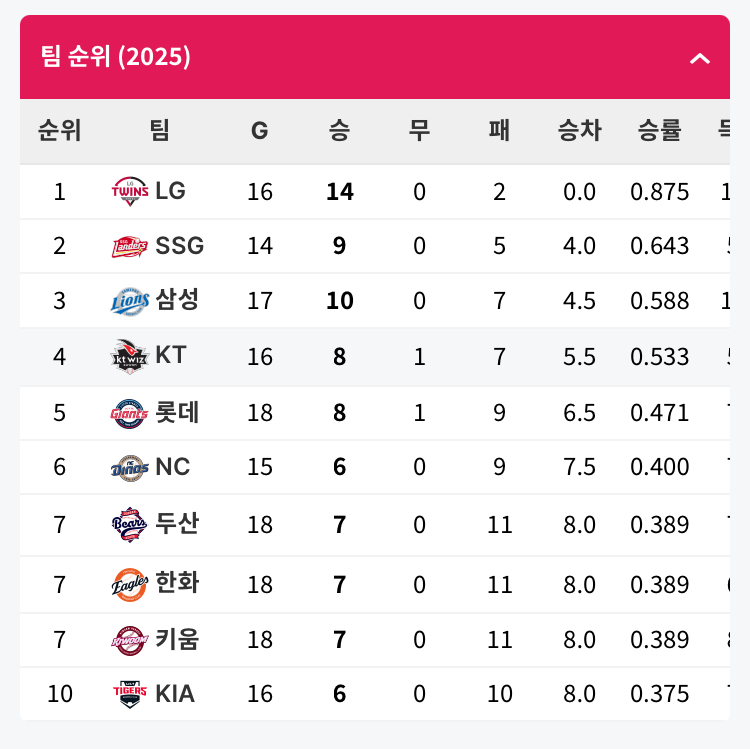Click the 팀 순위 (2025) title text

(x=115, y=57)
